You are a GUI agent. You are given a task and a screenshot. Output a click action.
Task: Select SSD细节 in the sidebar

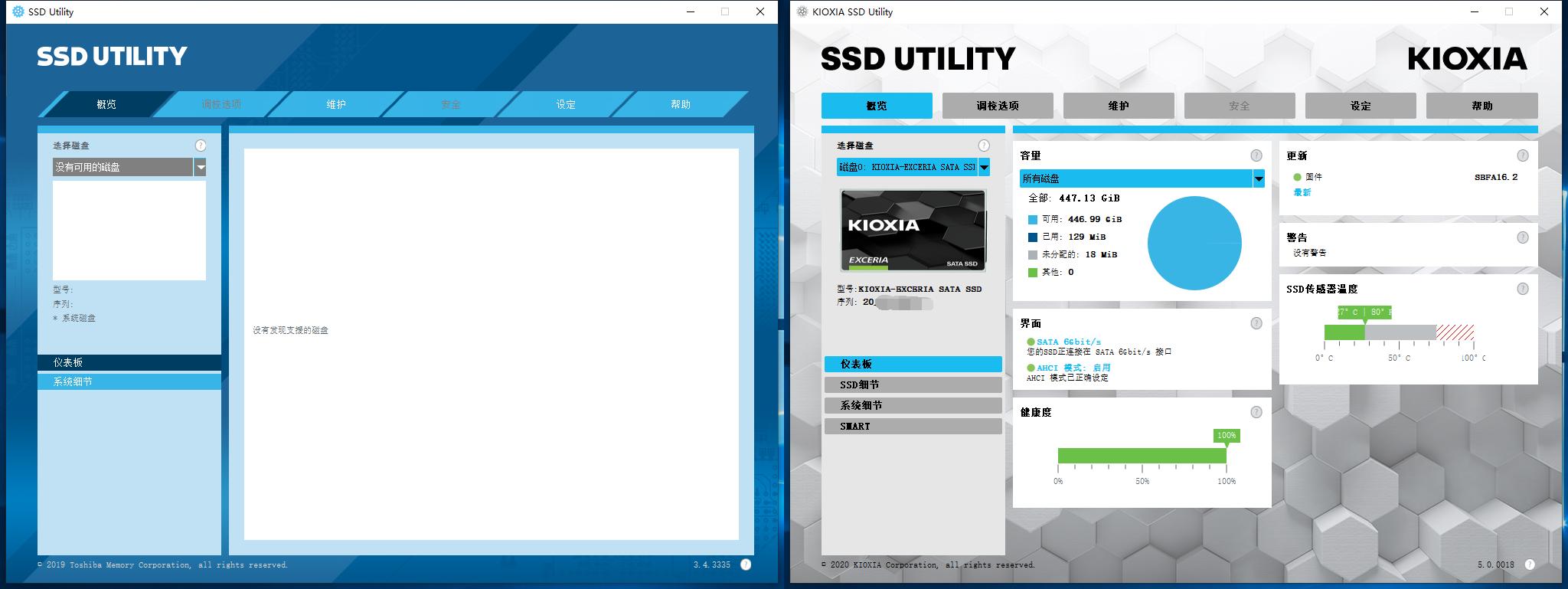[913, 384]
